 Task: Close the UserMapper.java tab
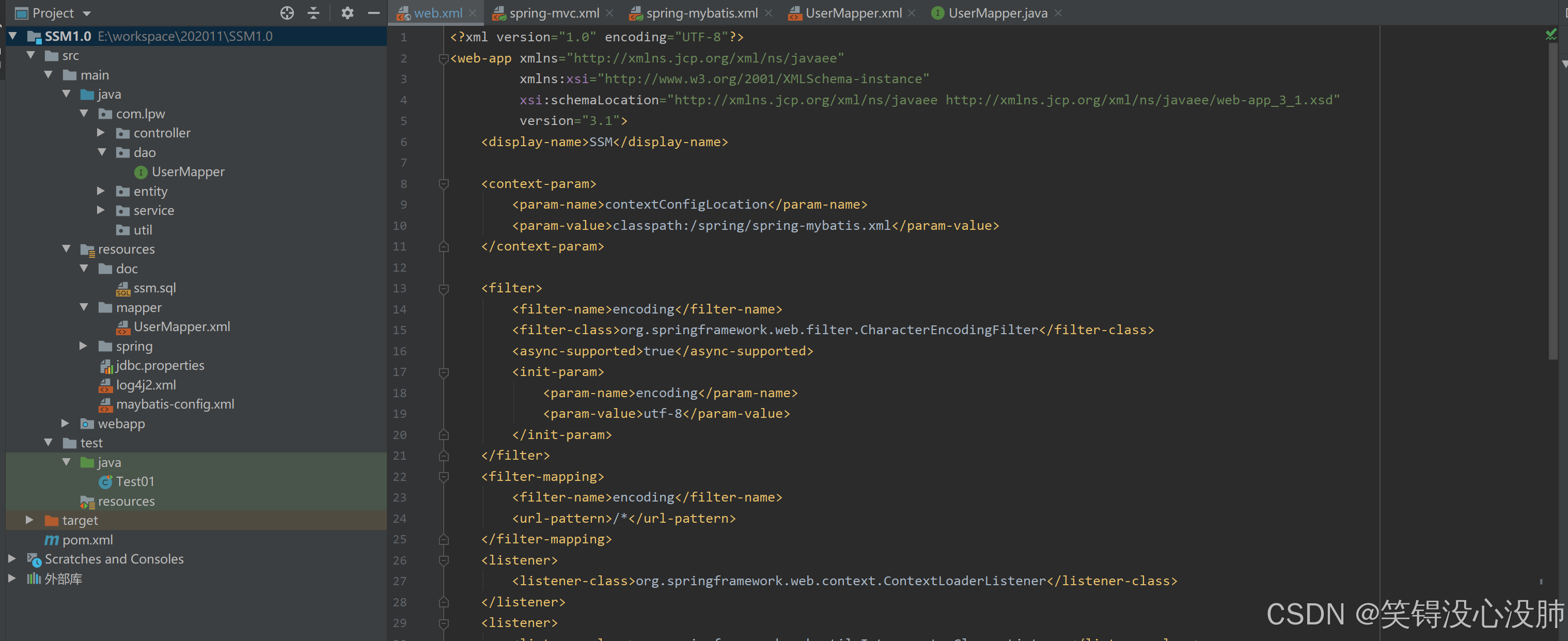1058,13
